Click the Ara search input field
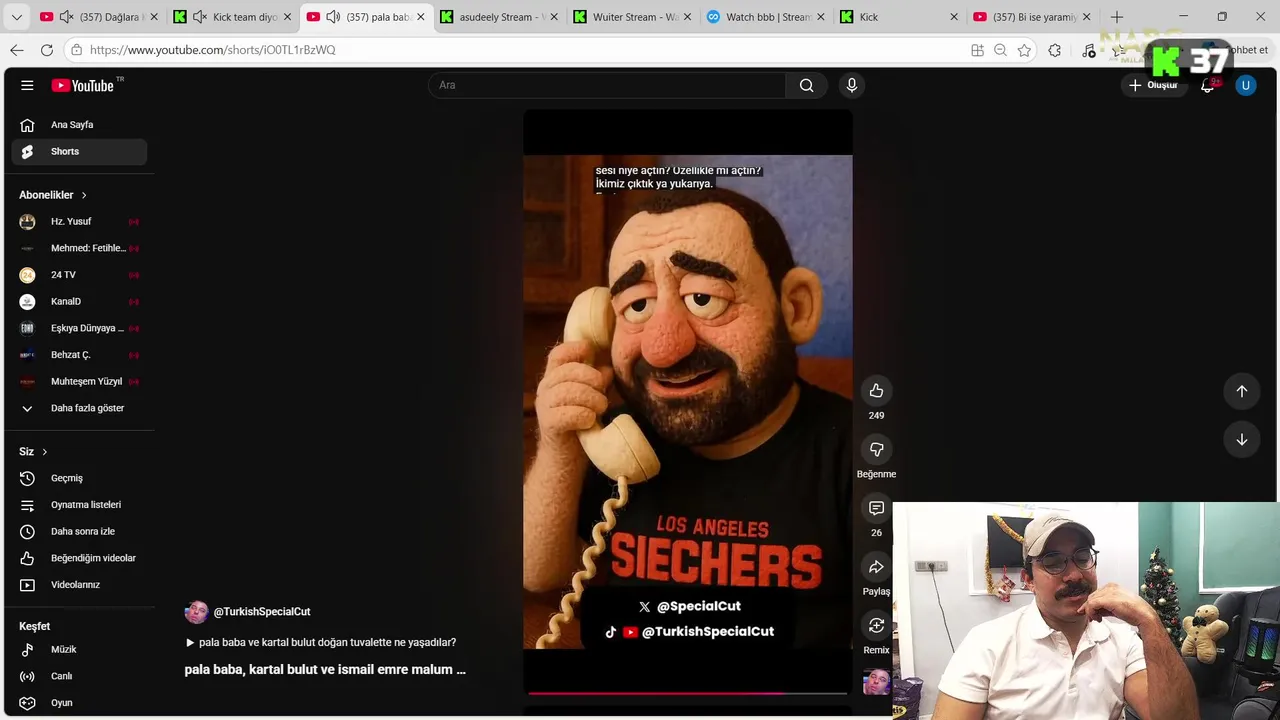The width and height of the screenshot is (1280, 720). [x=607, y=85]
